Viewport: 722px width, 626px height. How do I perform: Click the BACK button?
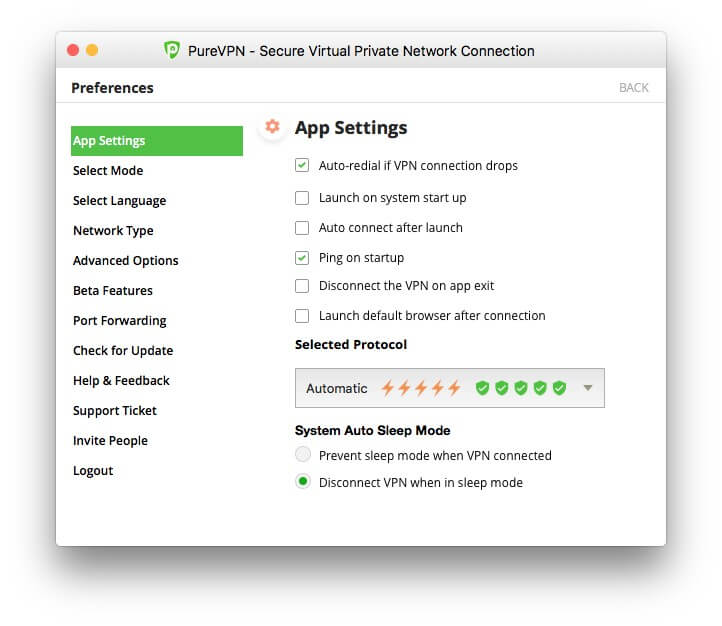634,87
